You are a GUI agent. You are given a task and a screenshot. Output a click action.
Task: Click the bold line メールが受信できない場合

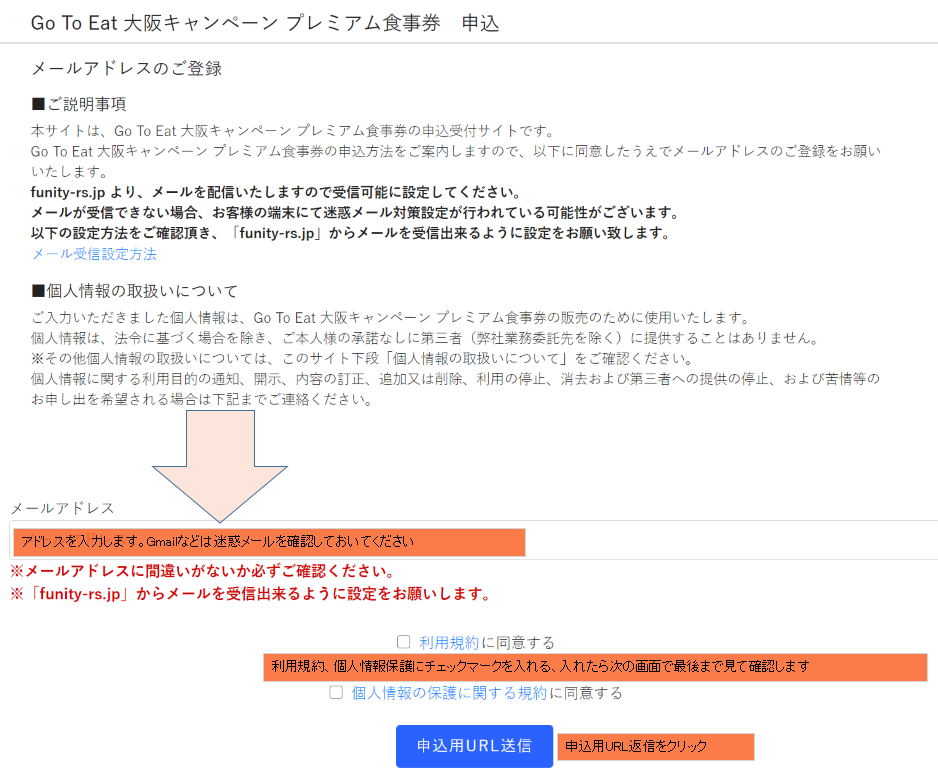(355, 213)
